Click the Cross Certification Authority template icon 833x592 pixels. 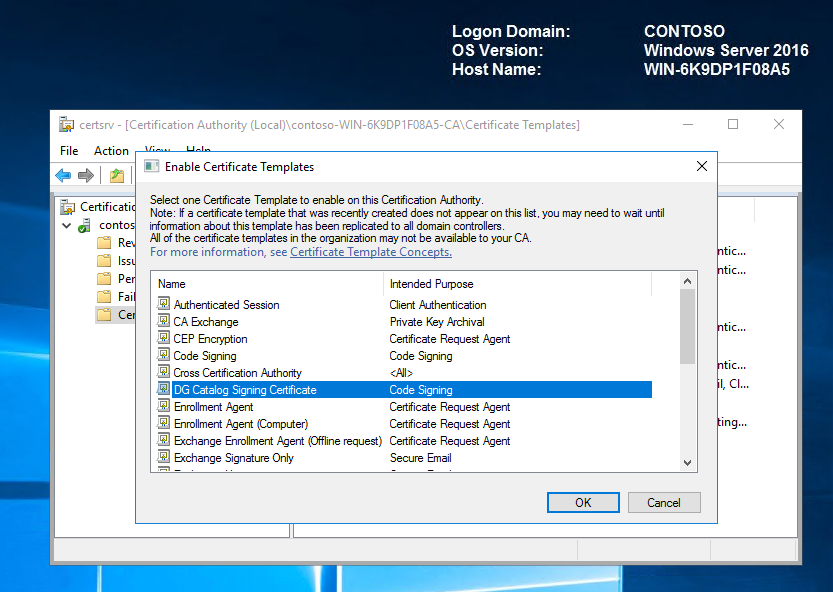[x=164, y=372]
